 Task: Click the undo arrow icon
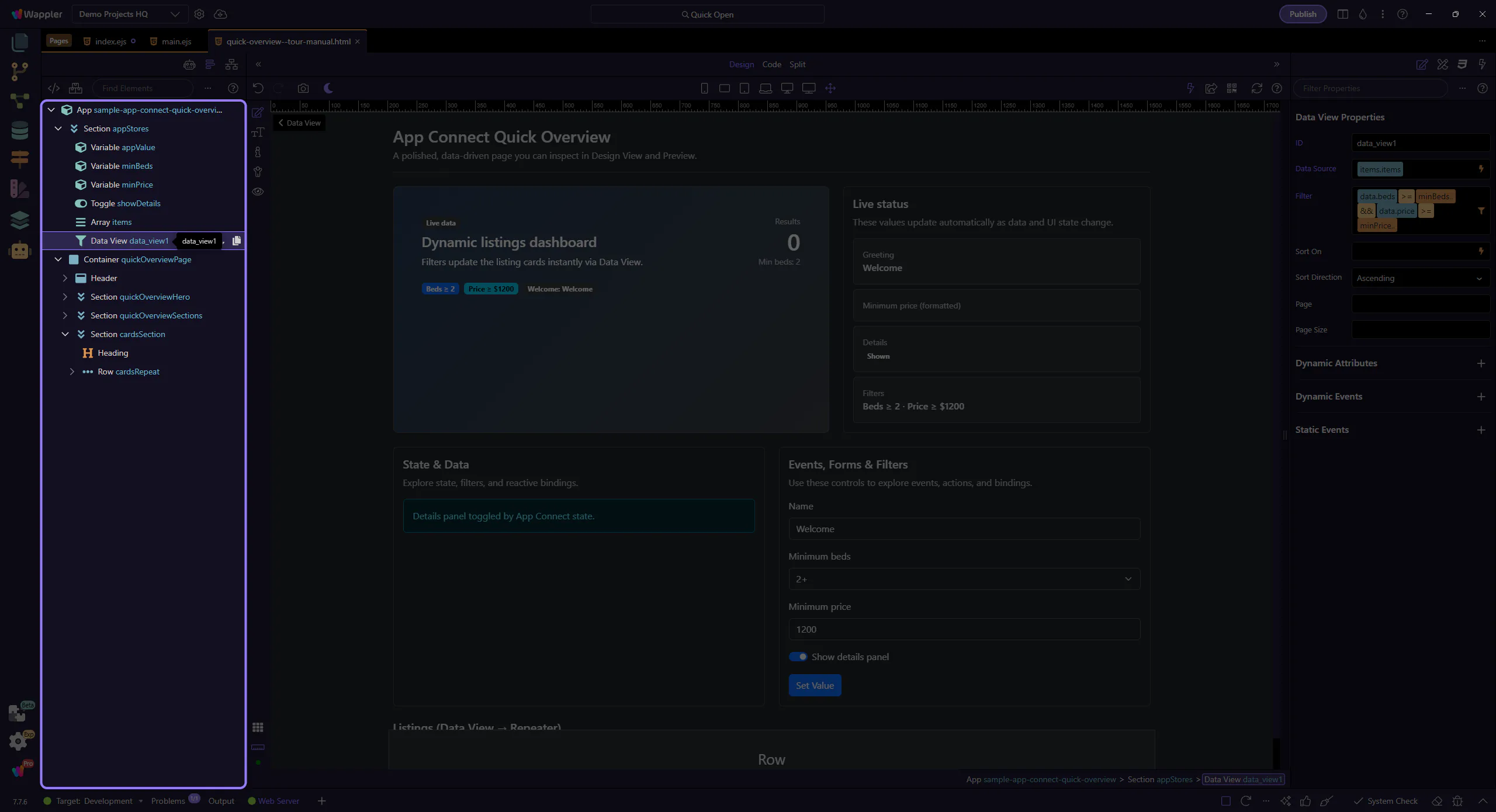coord(258,88)
